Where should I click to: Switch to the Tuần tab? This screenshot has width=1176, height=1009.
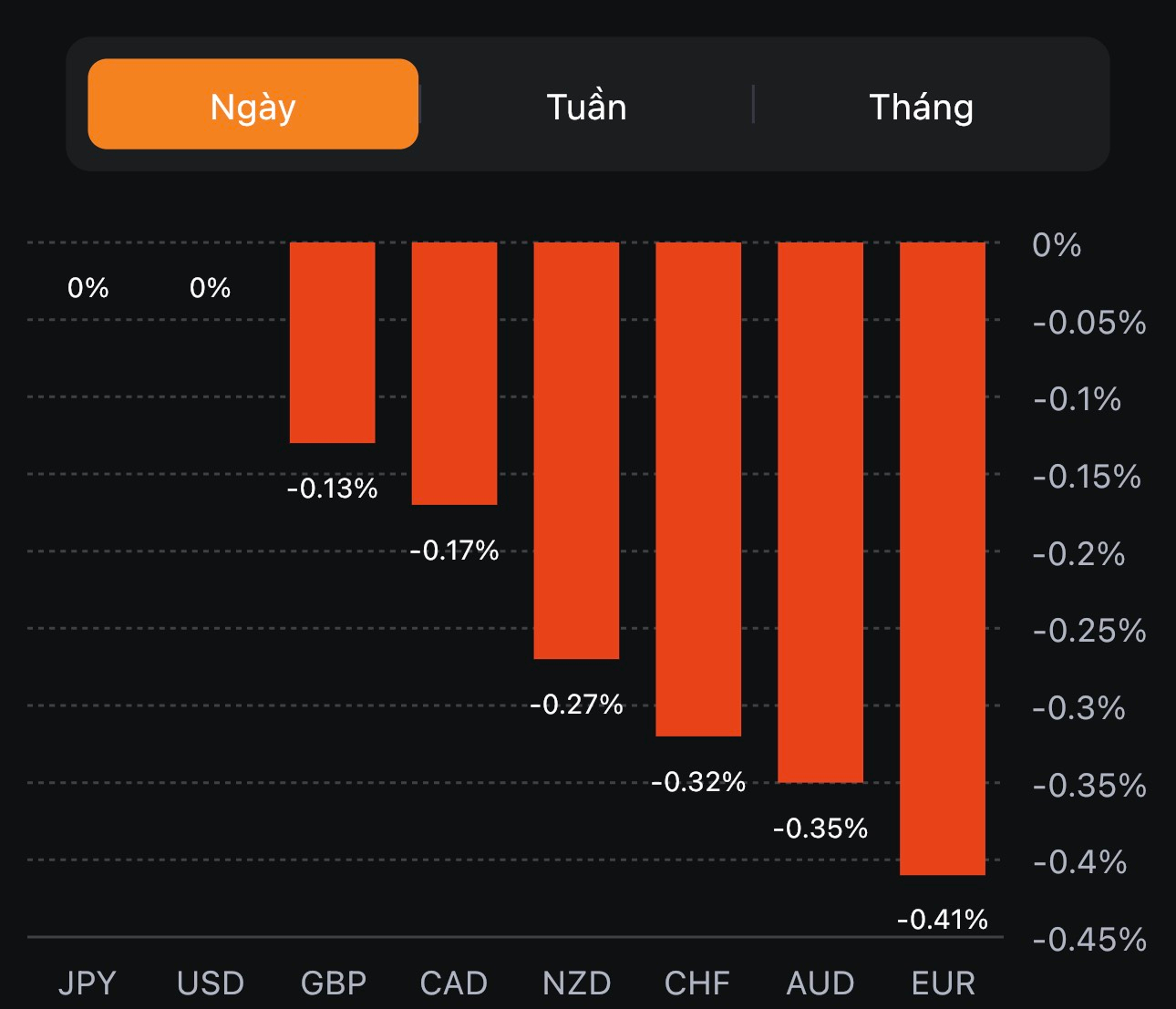pos(586,107)
